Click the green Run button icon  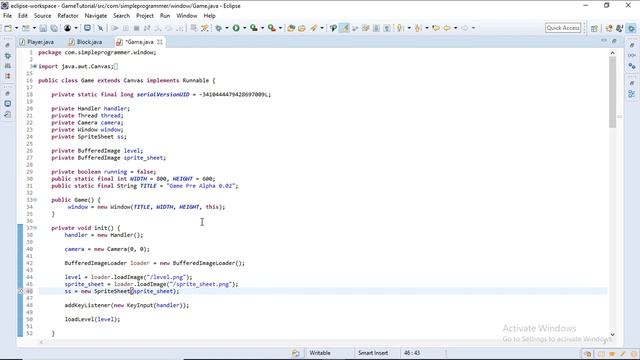[x=236, y=28]
